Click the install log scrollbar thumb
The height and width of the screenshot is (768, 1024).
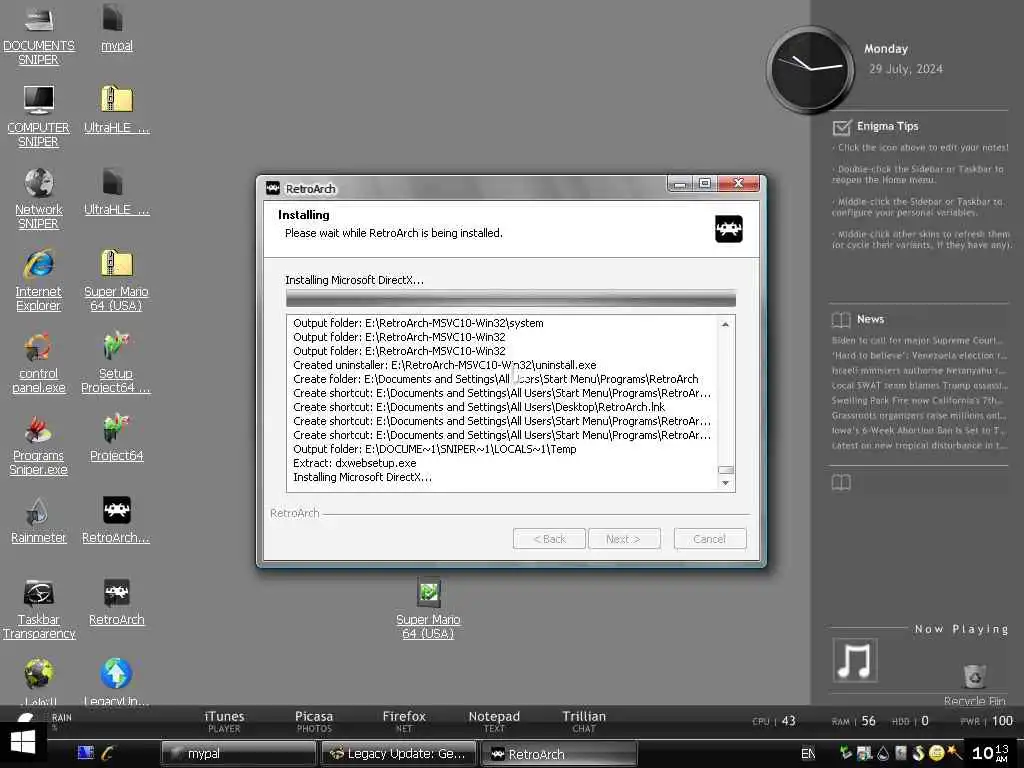pyautogui.click(x=726, y=470)
